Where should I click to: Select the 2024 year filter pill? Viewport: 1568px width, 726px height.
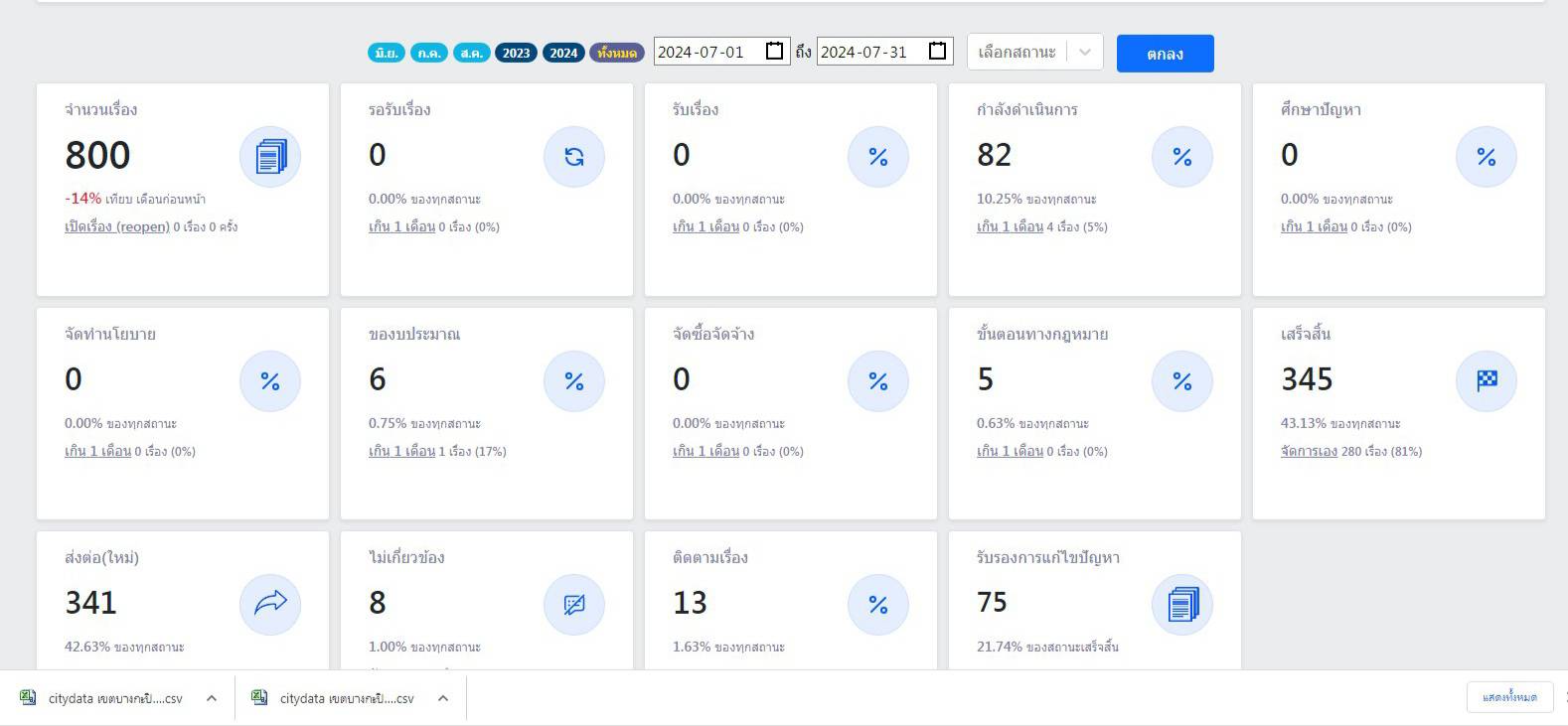(x=563, y=53)
